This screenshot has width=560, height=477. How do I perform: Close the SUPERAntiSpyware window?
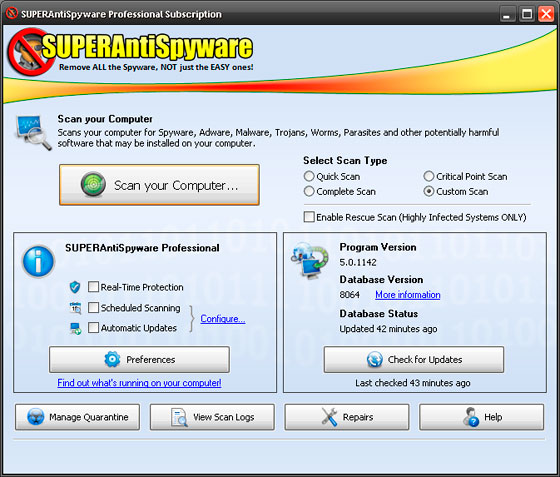pos(546,14)
